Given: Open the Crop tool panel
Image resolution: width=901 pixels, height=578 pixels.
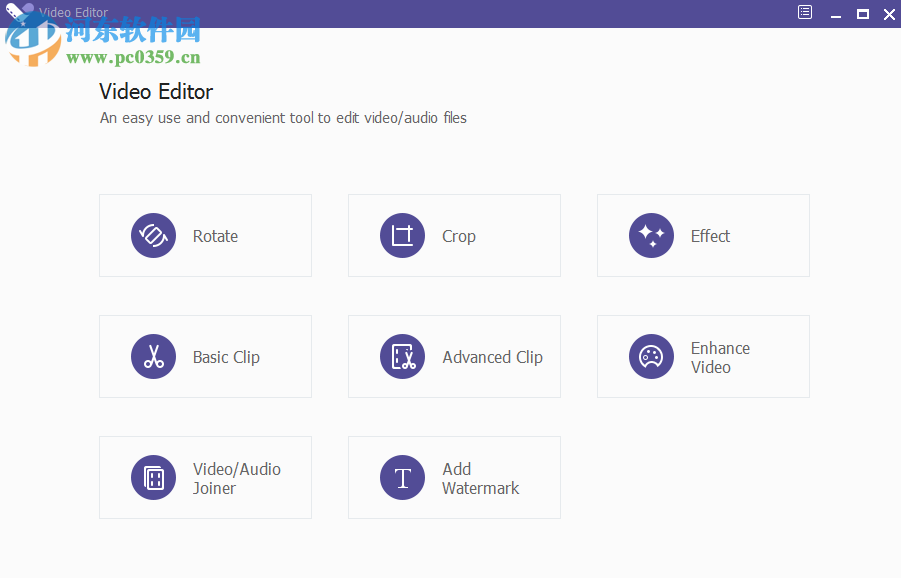Looking at the screenshot, I should click(454, 235).
